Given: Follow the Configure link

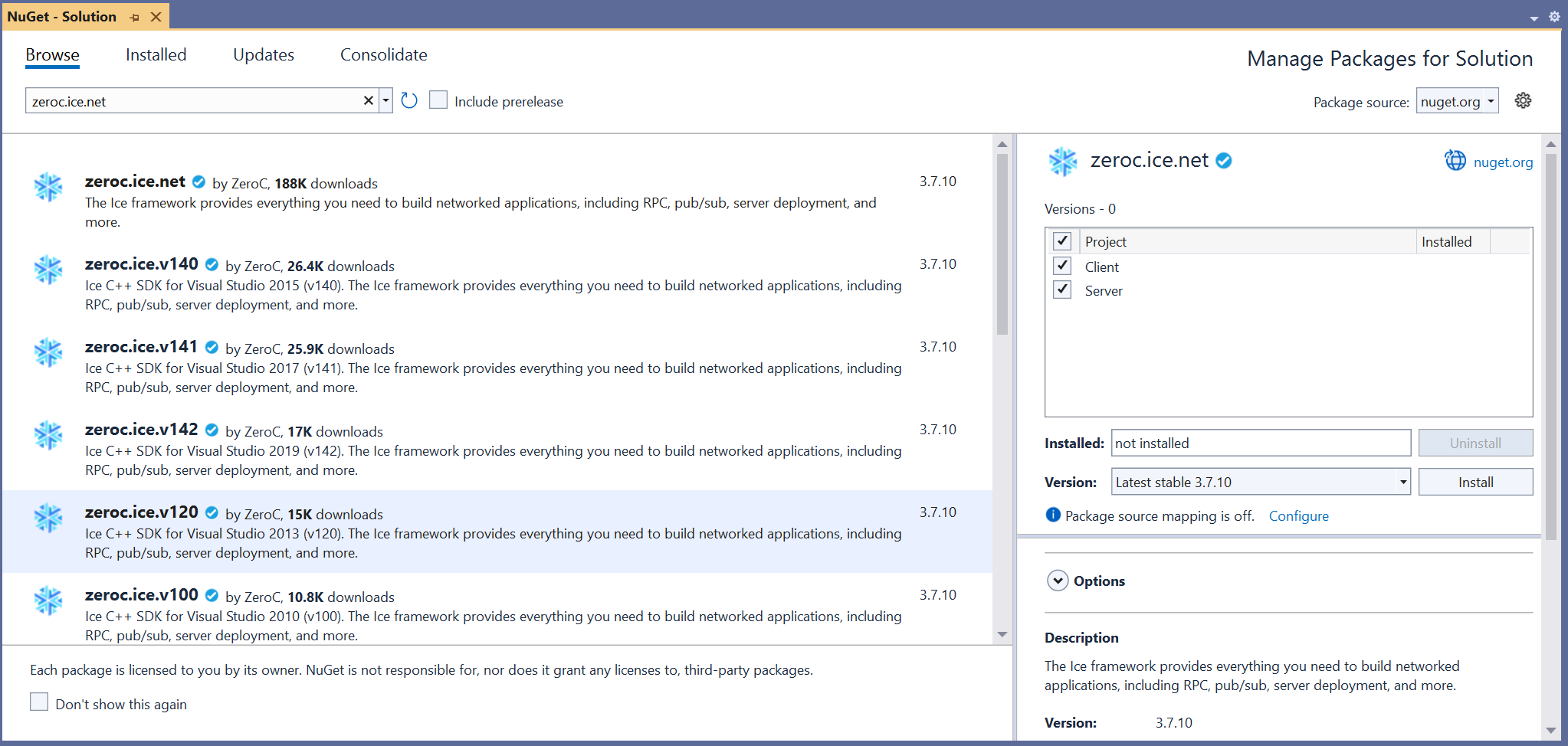Looking at the screenshot, I should click(x=1298, y=516).
